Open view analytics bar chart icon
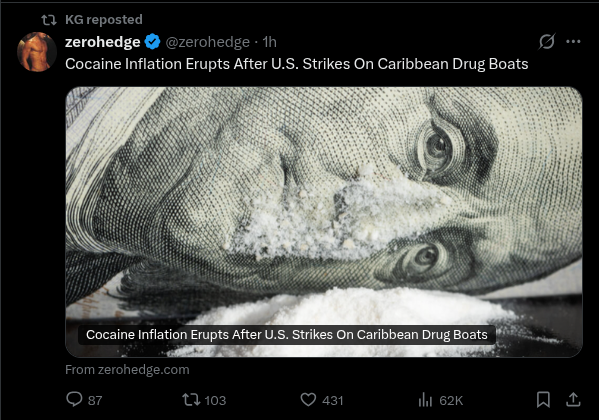599x420 pixels. pyautogui.click(x=425, y=400)
